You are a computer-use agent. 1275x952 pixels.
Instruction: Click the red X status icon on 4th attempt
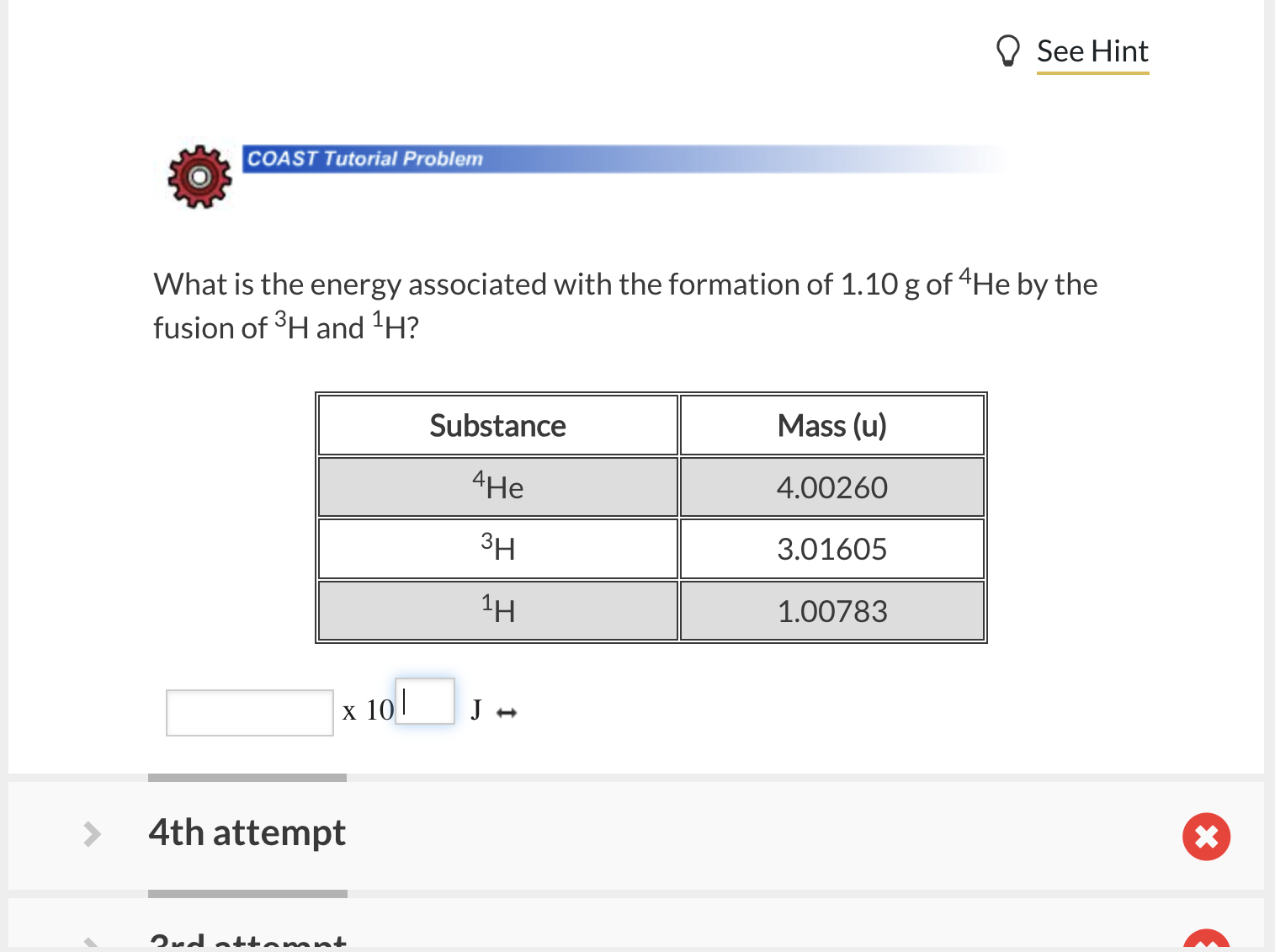[x=1206, y=836]
